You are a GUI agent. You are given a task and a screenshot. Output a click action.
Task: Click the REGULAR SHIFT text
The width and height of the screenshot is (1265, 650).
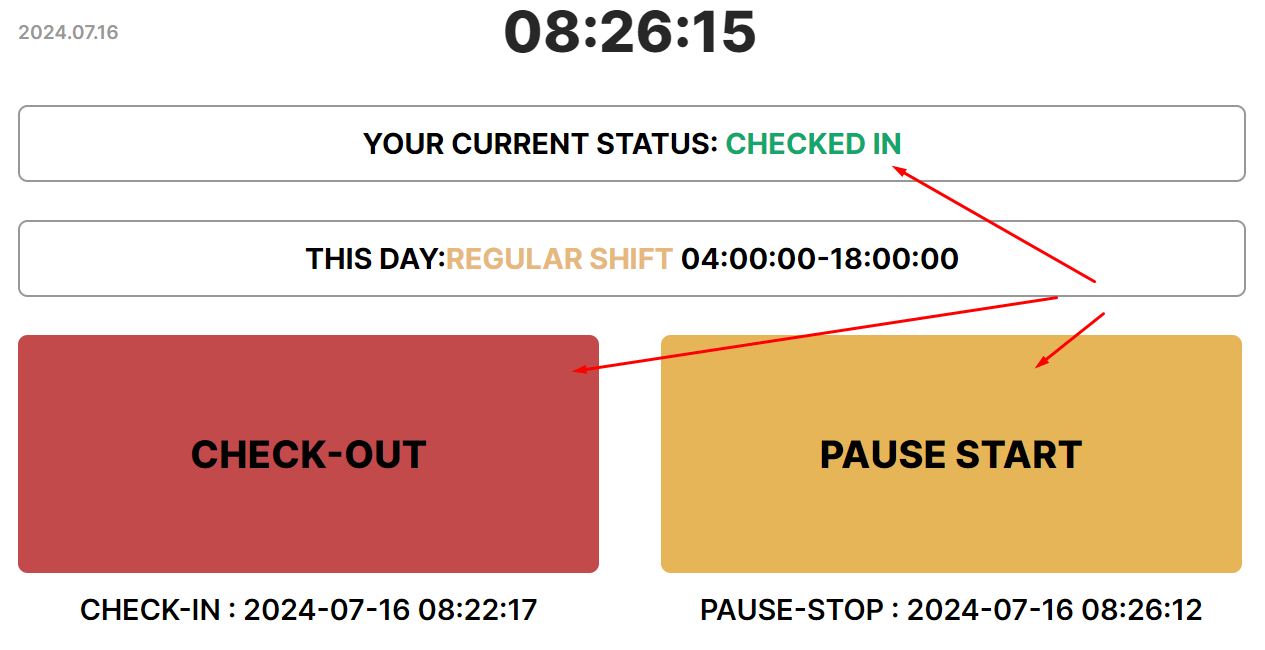[x=559, y=259]
